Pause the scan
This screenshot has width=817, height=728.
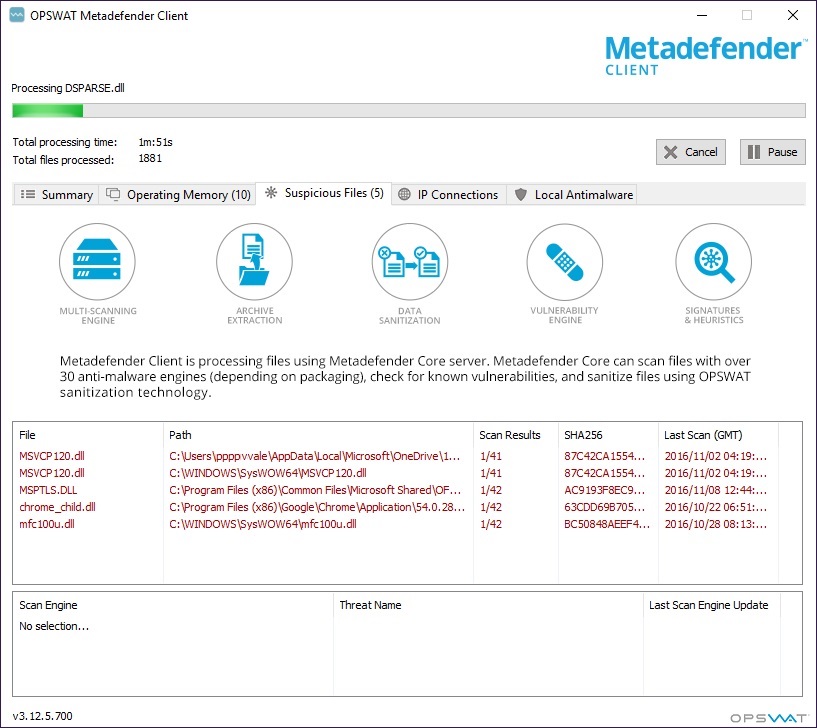773,152
